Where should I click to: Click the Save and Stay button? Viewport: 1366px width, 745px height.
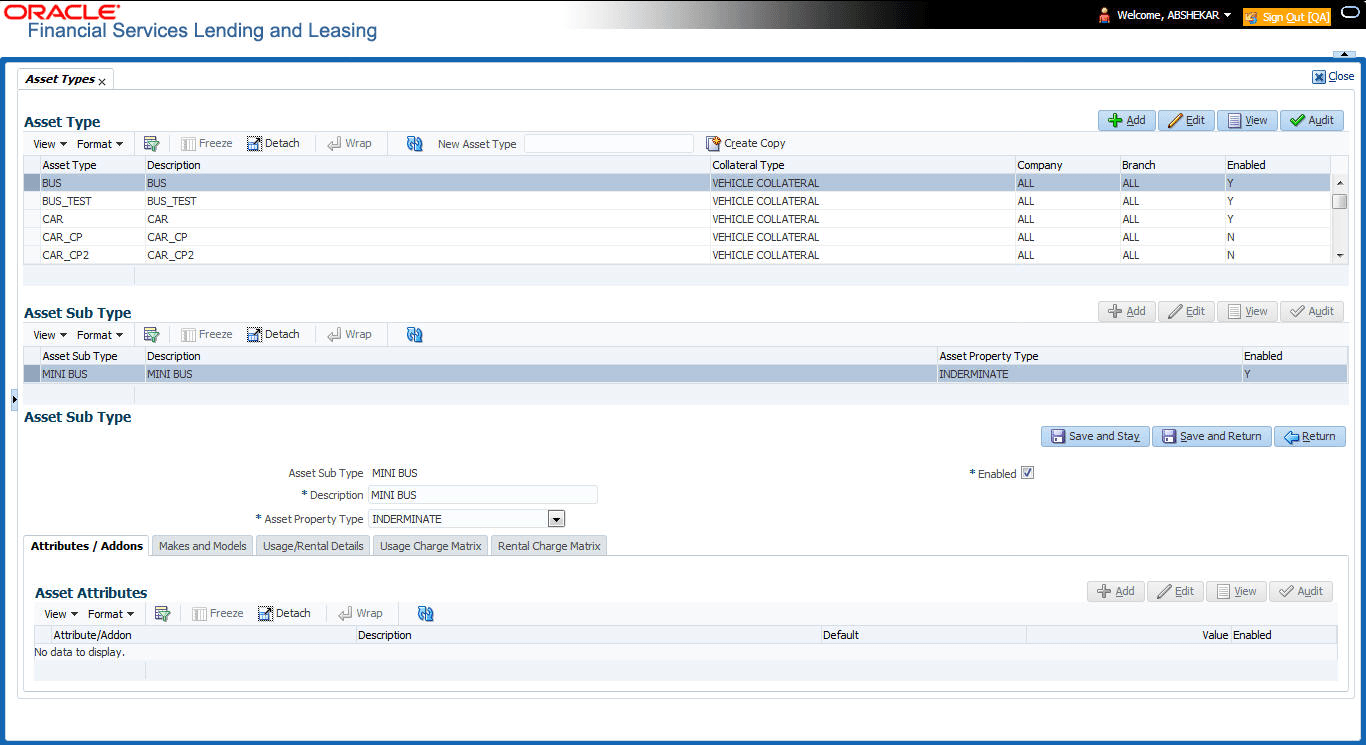point(1095,436)
